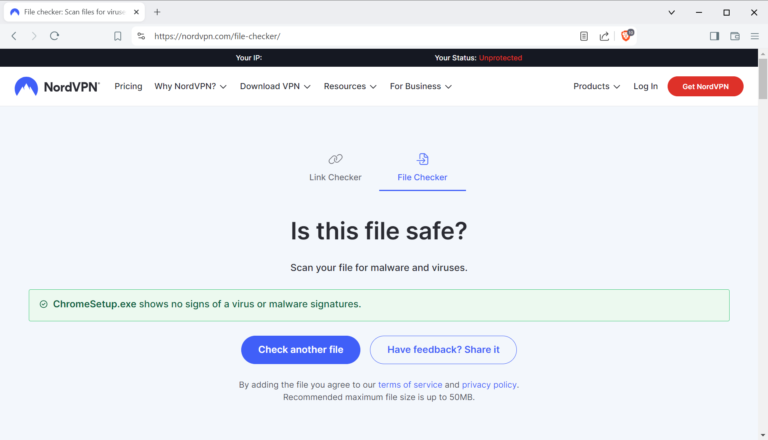This screenshot has width=768, height=440.
Task: Go back using the browser back arrow
Action: coord(14,36)
